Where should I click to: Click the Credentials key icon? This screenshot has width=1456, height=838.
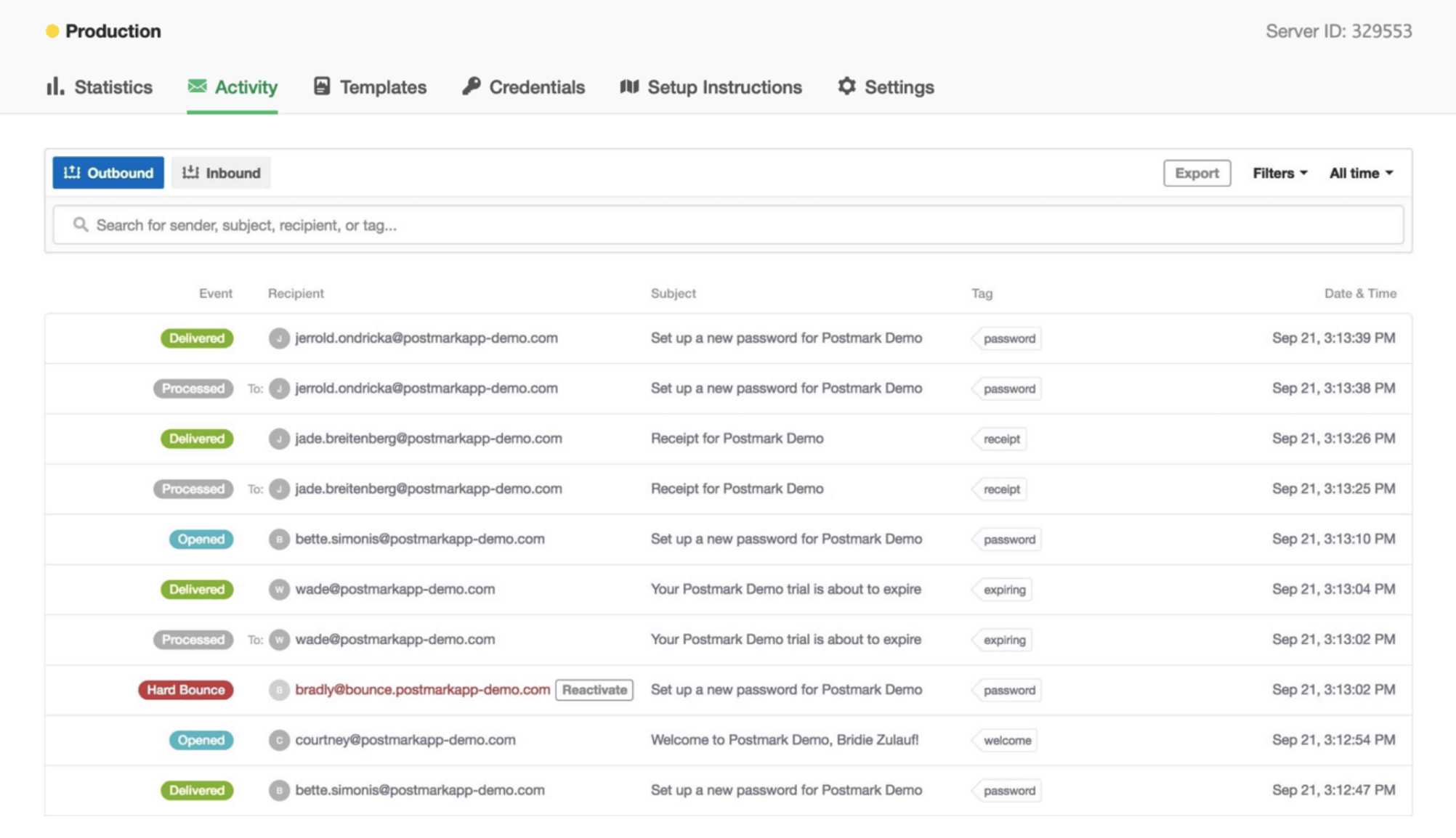[x=472, y=86]
